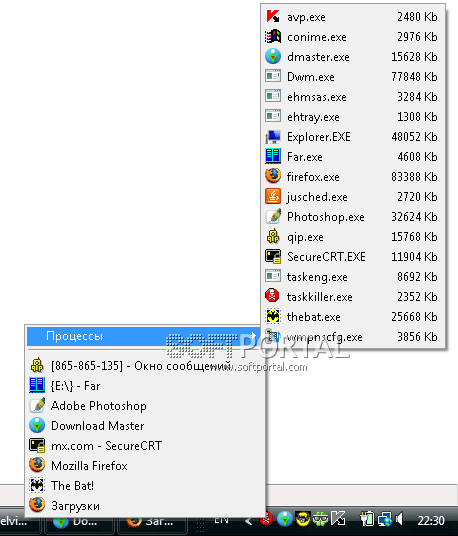Activate the elvi... taskbar button
This screenshot has width=458, height=536.
pos(20,522)
